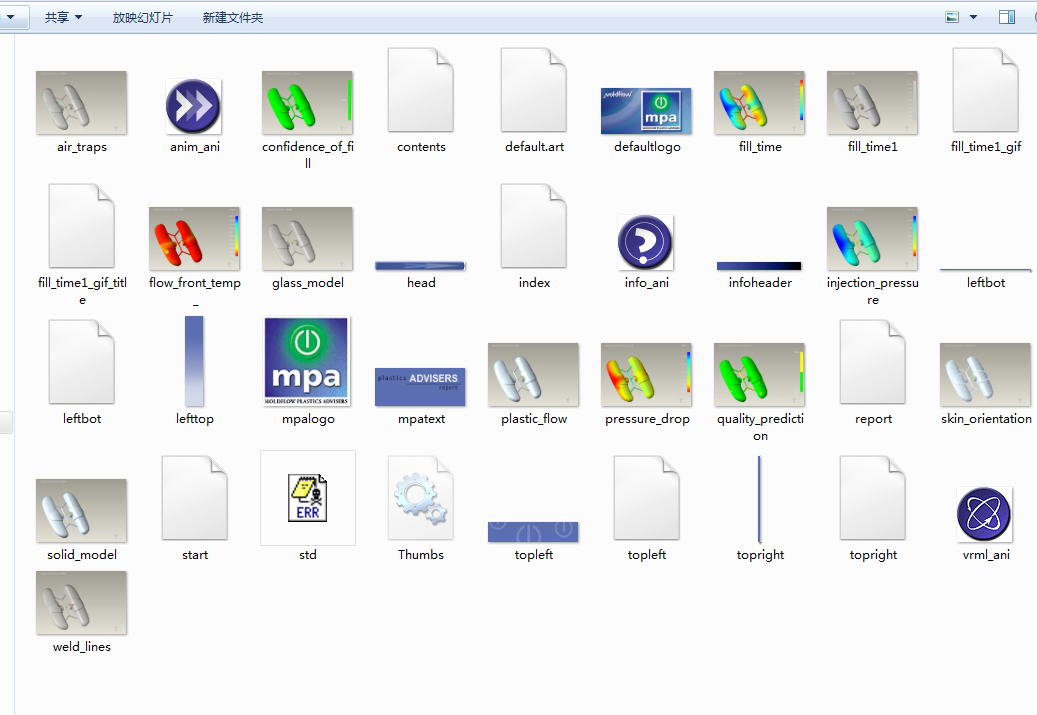Select the topright vertical line image
This screenshot has height=715, width=1037.
pos(759,499)
